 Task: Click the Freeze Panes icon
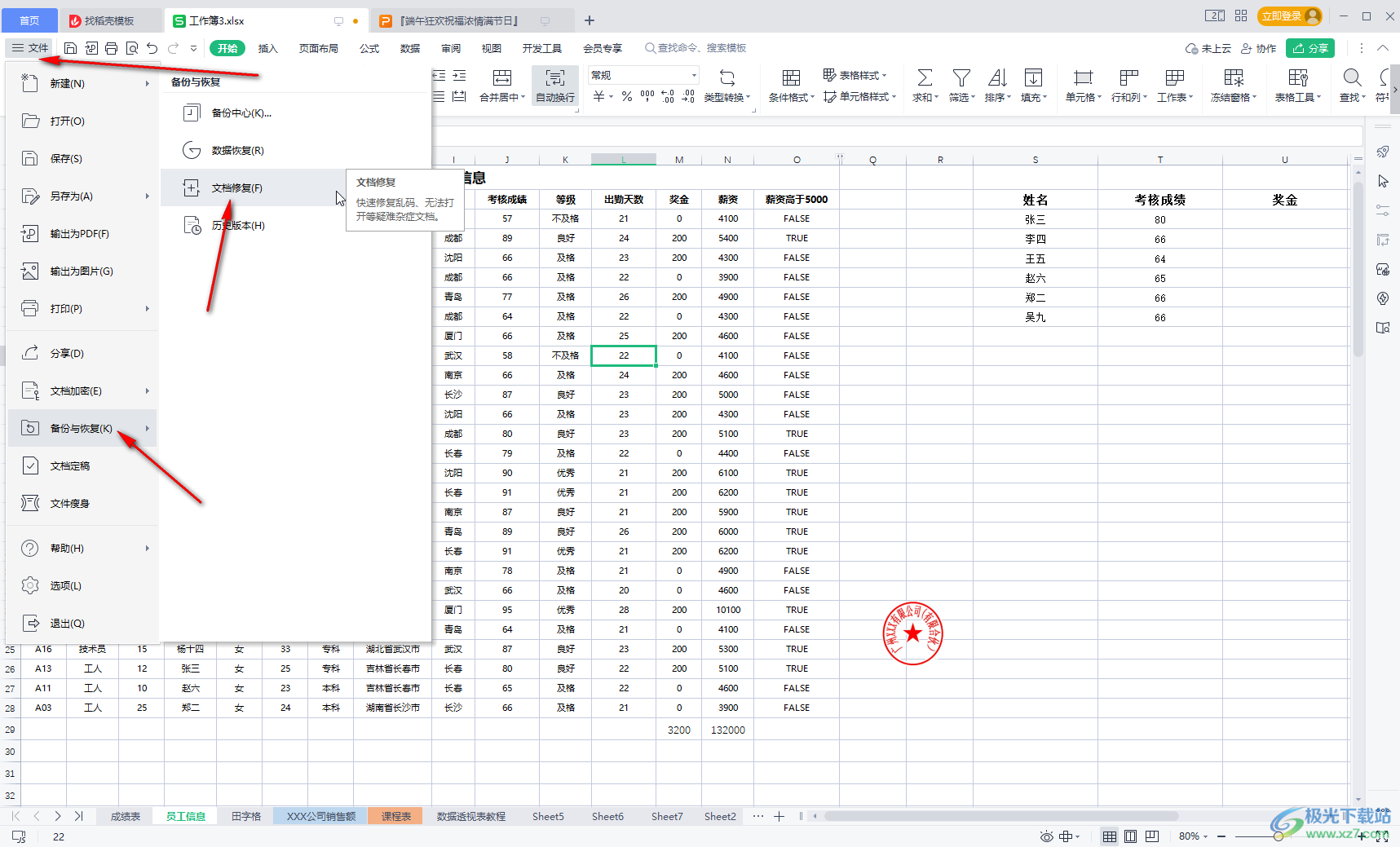click(x=1234, y=77)
